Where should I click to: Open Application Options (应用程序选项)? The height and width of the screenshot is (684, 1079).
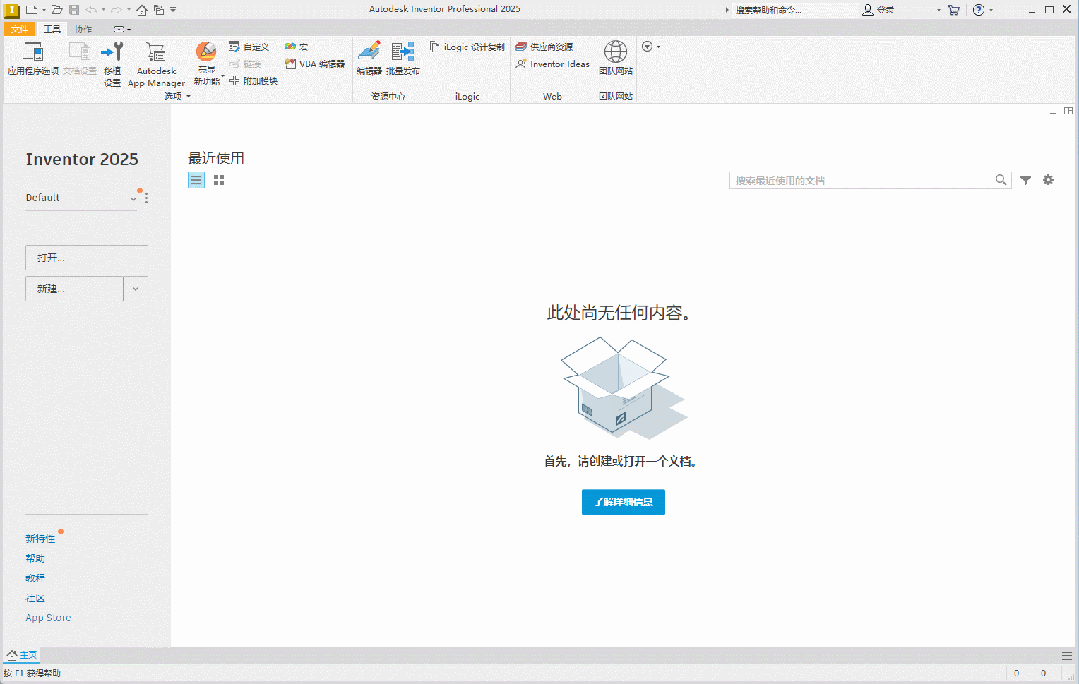point(33,58)
